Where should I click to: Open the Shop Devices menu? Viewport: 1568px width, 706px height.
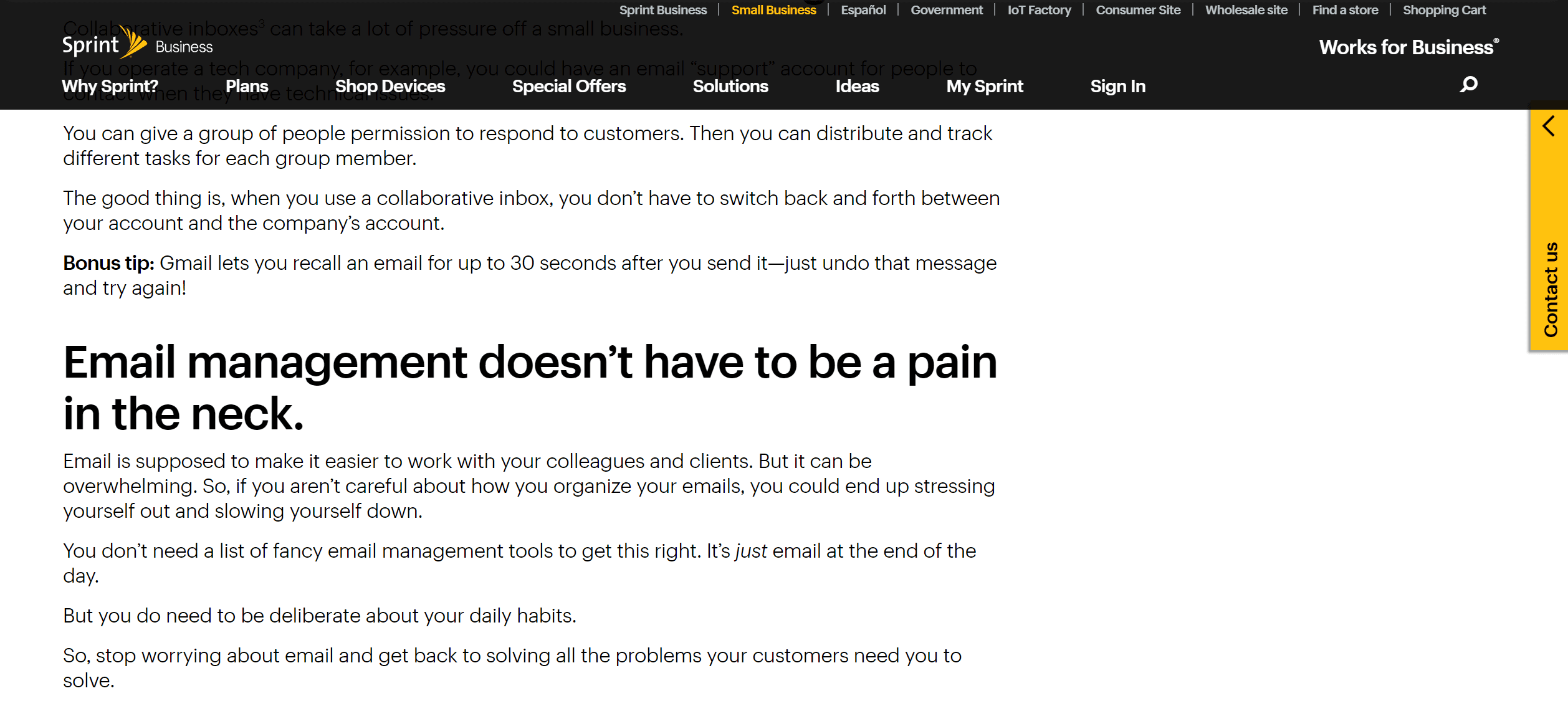[390, 87]
